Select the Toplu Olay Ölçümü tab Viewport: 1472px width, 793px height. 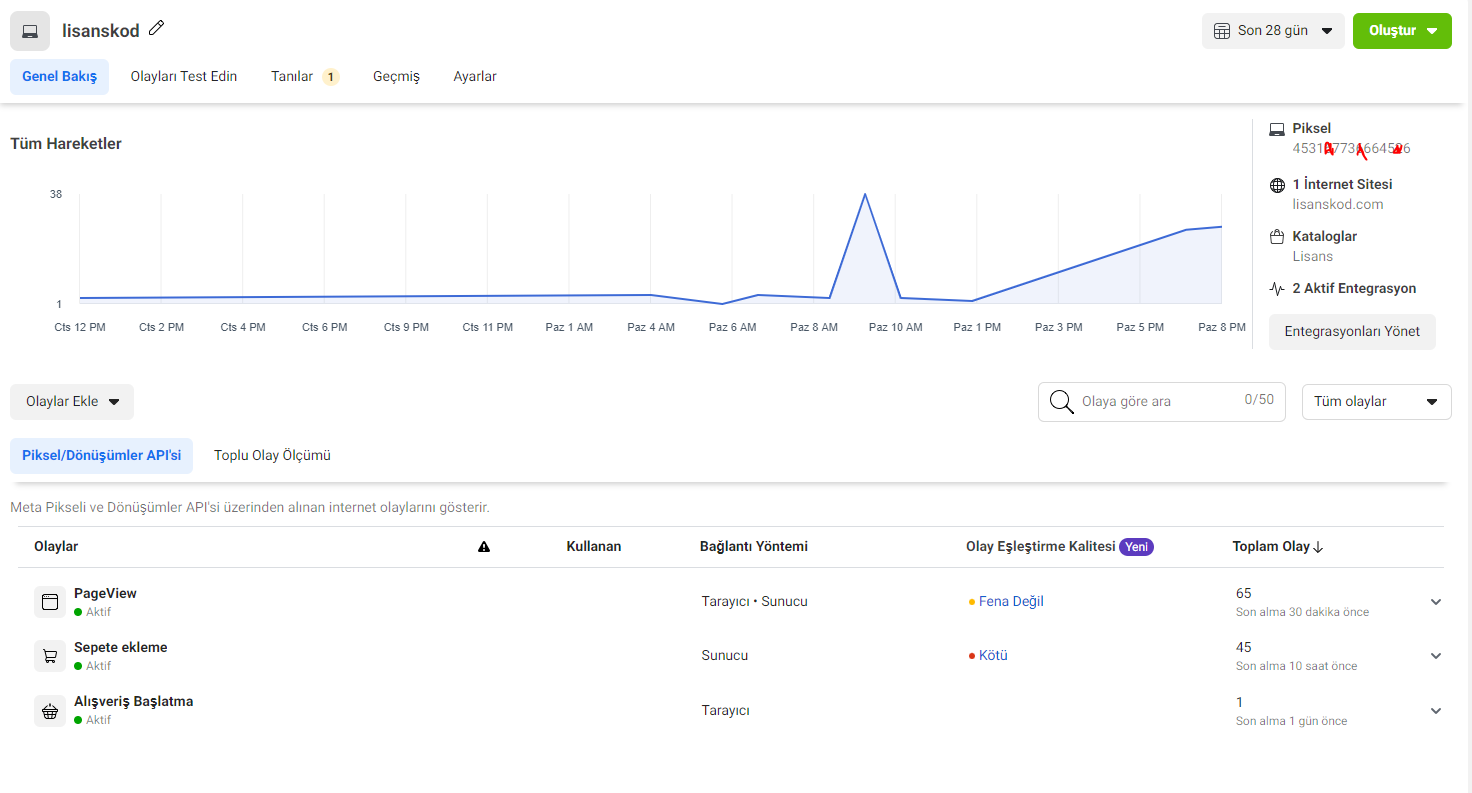click(x=272, y=456)
